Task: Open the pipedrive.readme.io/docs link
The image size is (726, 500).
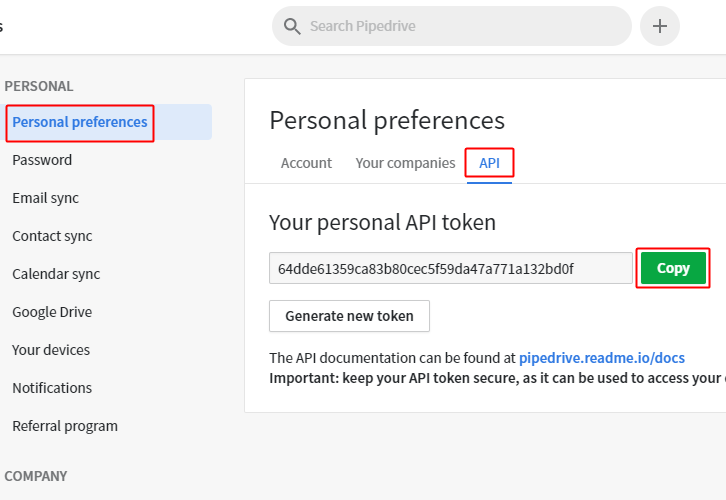Action: tap(601, 357)
